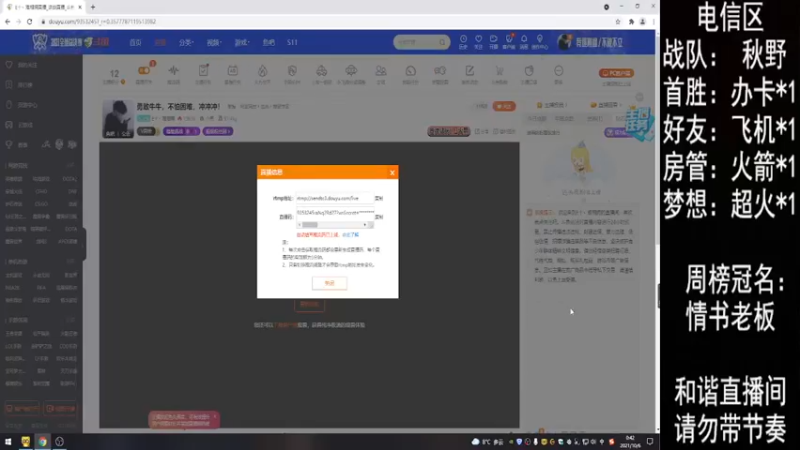Click the orange PC client button
800x450 pixels.
616,73
